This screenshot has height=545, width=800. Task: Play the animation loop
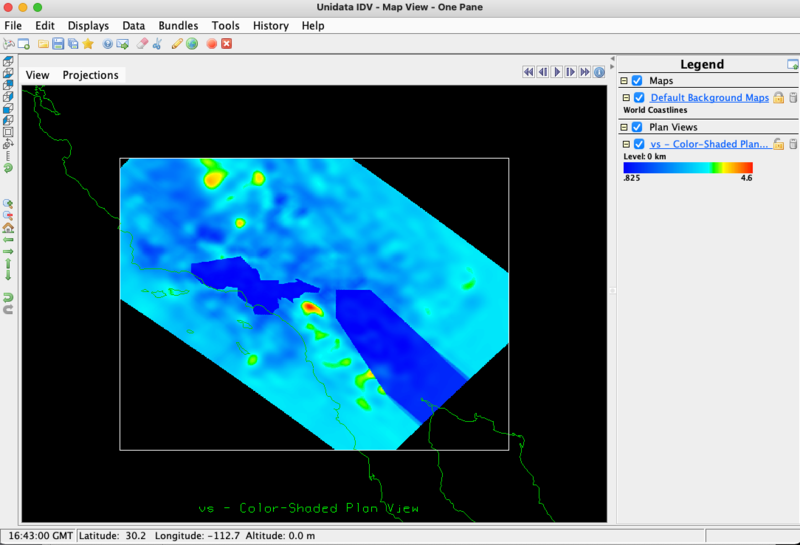click(557, 72)
